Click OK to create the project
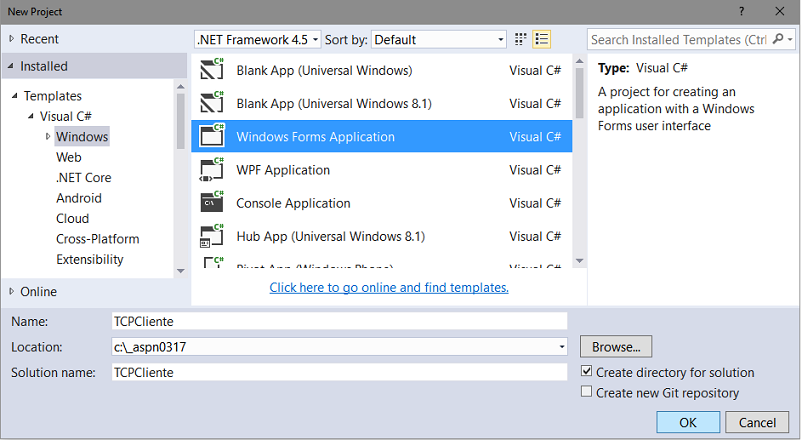The width and height of the screenshot is (802, 440). [x=688, y=422]
